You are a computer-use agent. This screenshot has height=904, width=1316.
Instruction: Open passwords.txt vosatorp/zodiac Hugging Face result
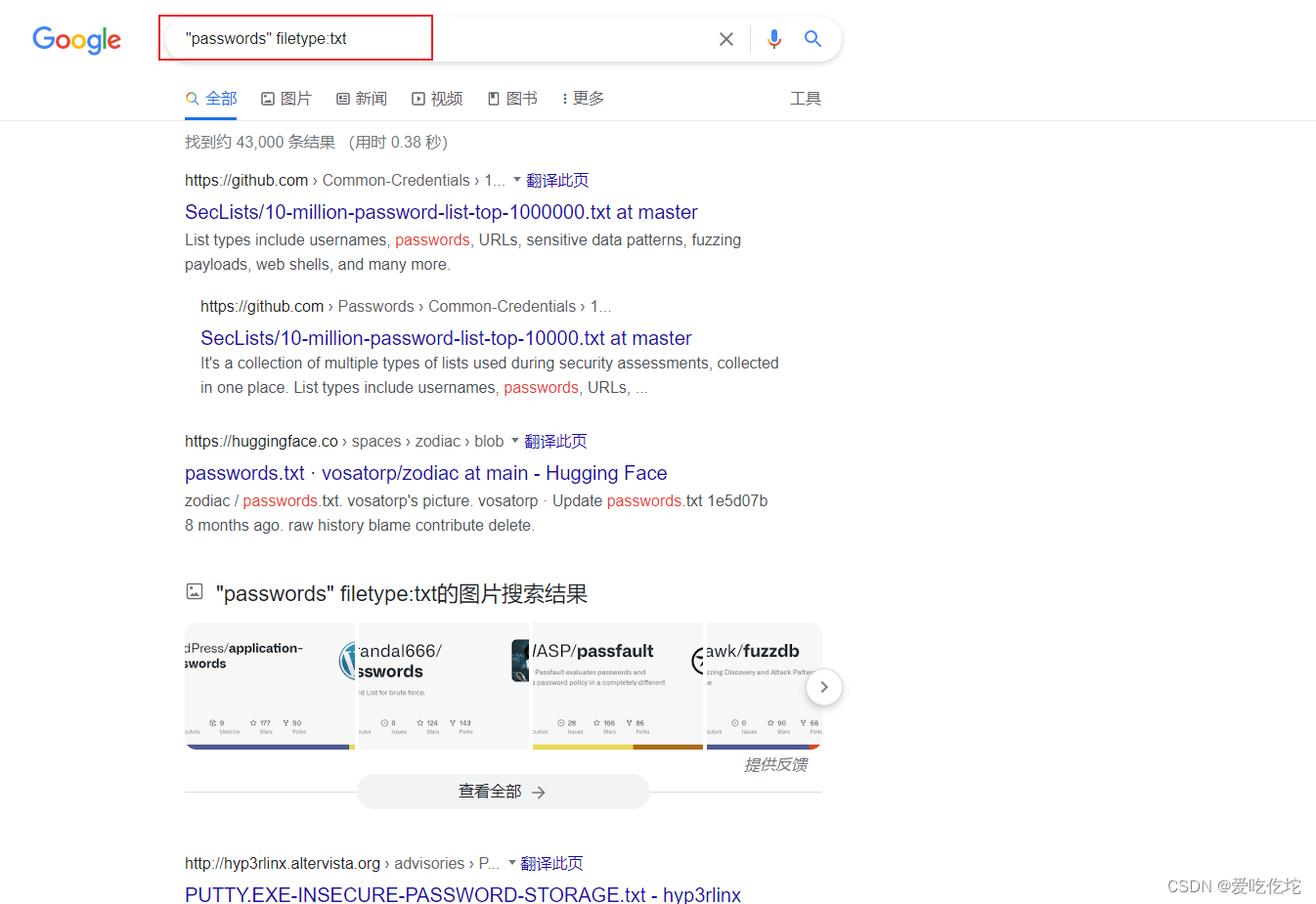click(426, 473)
